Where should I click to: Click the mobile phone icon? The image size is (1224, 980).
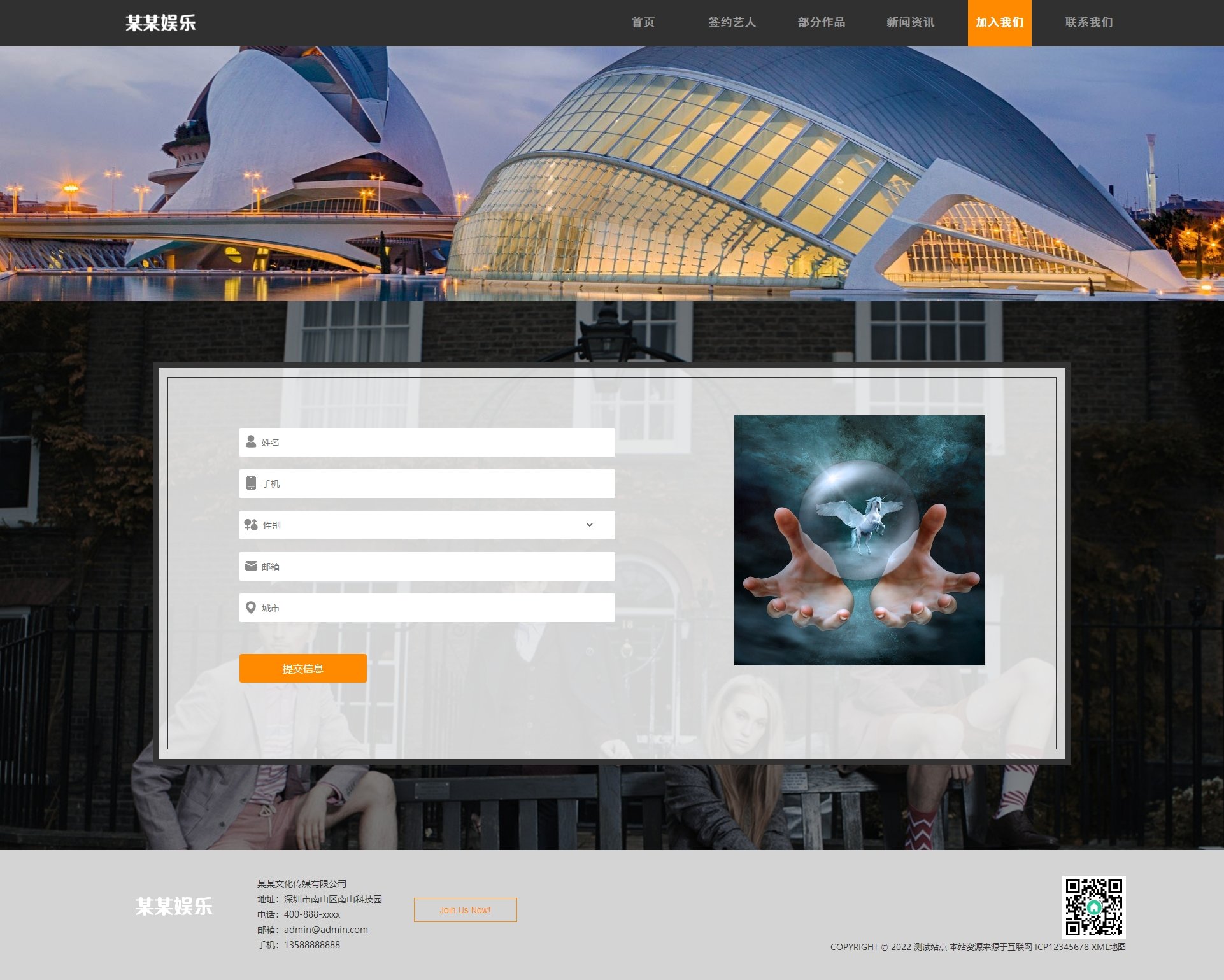251,483
